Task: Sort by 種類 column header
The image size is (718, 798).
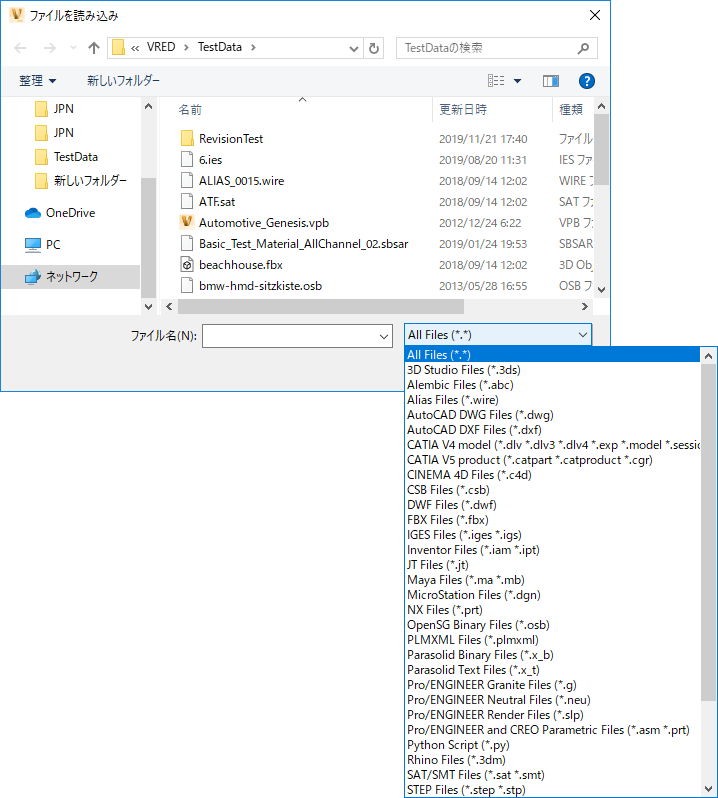Action: point(571,109)
